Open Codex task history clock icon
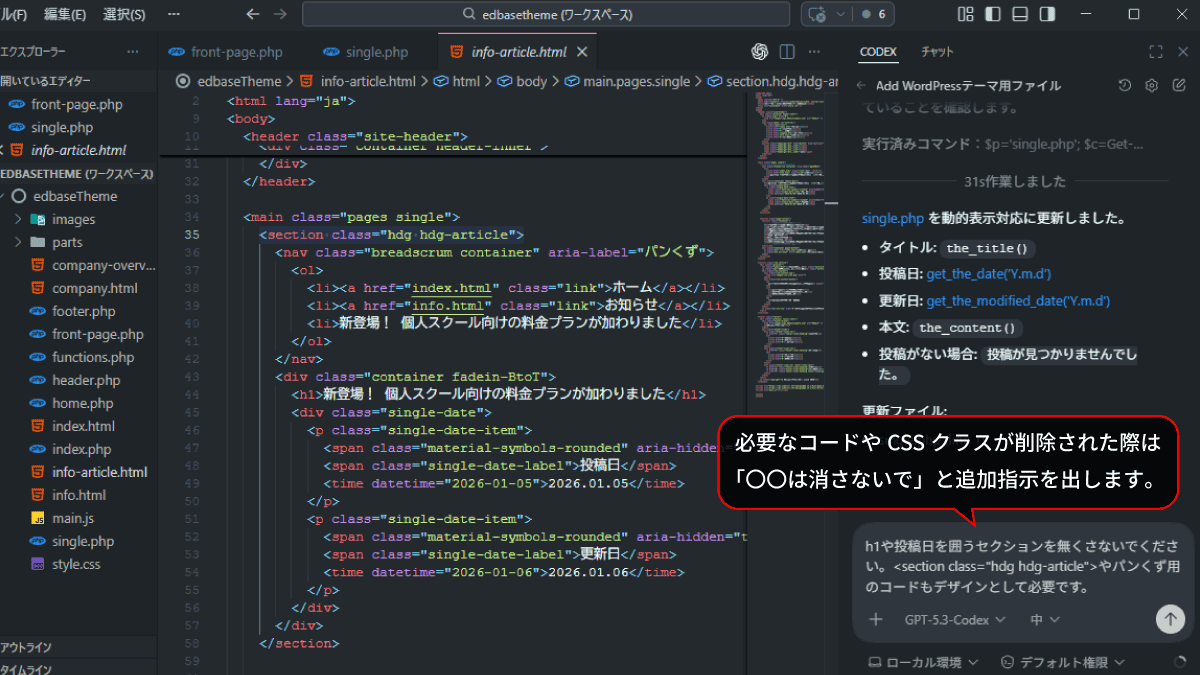This screenshot has width=1200, height=675. (x=1125, y=86)
